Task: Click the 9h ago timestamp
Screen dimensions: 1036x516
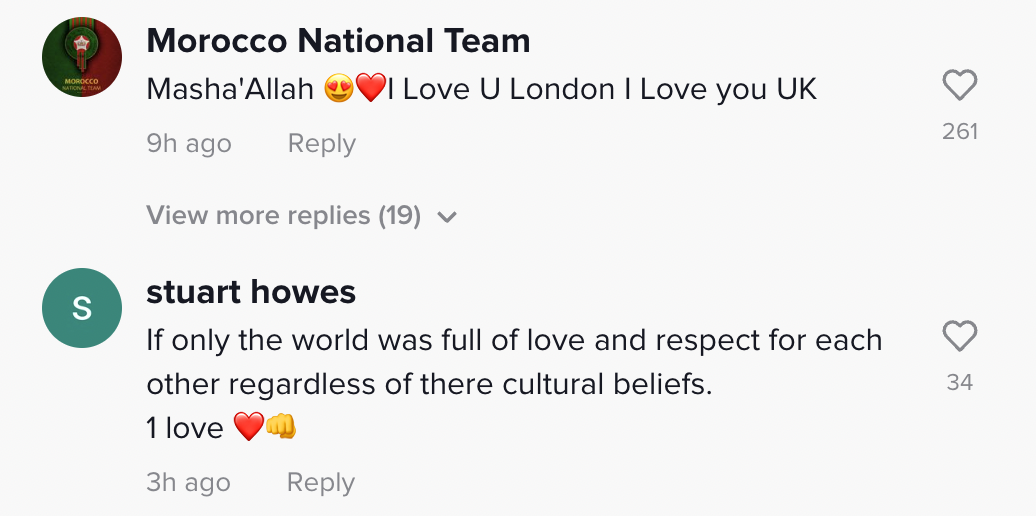Action: click(189, 144)
